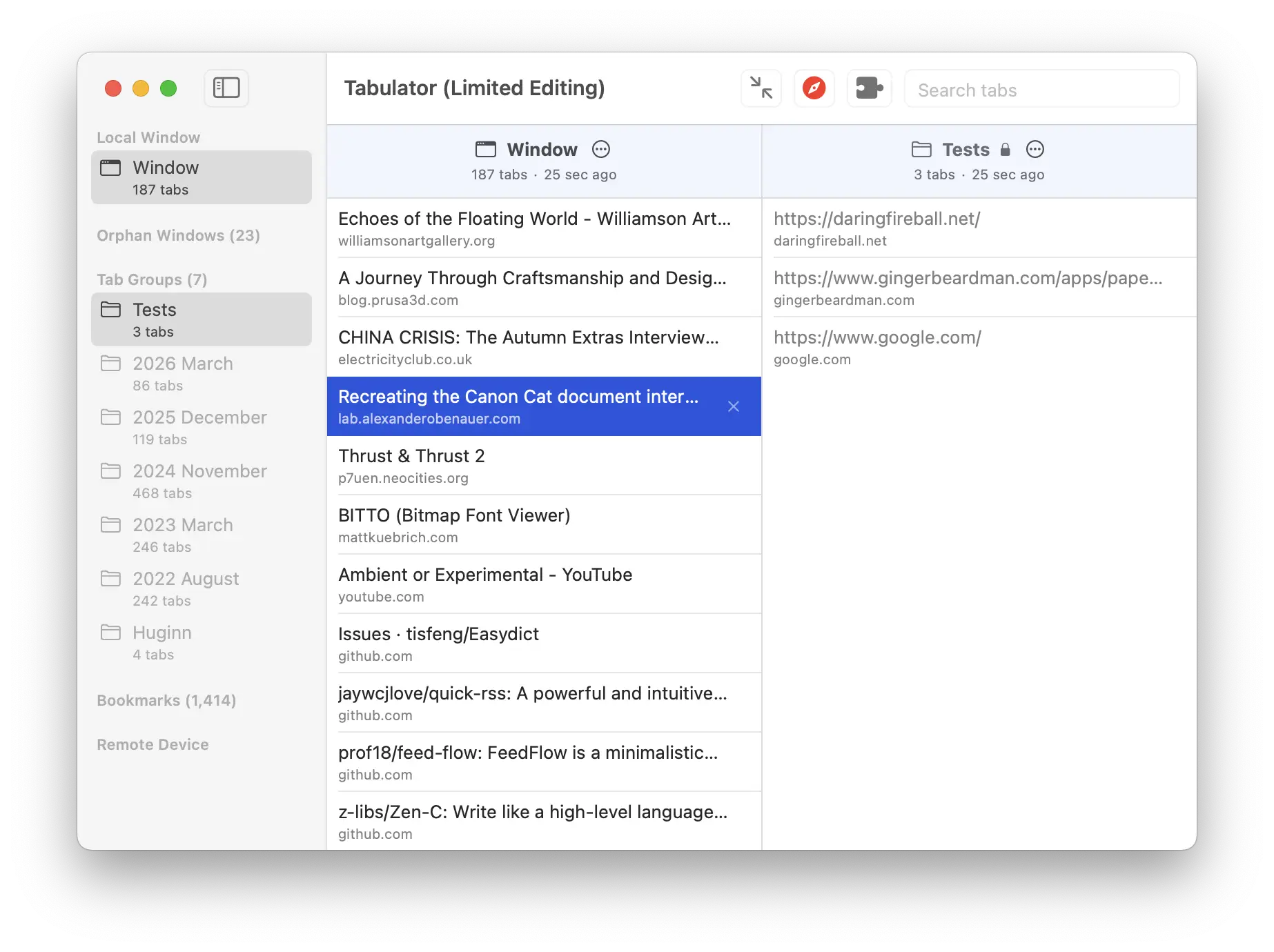Viewport: 1274px width, 952px height.
Task: Select Window under Local Window
Action: click(201, 177)
